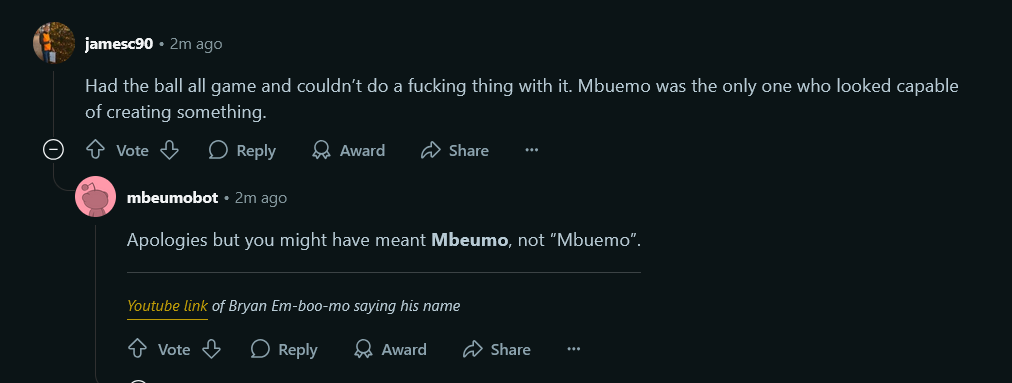Image resolution: width=1012 pixels, height=383 pixels.
Task: Open more options on mbeumobot's reply
Action: (x=573, y=349)
